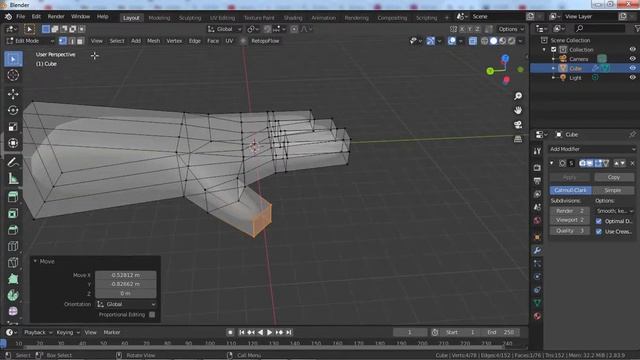Open the Mesh menu in viewport header
The image size is (640, 360).
click(x=153, y=41)
